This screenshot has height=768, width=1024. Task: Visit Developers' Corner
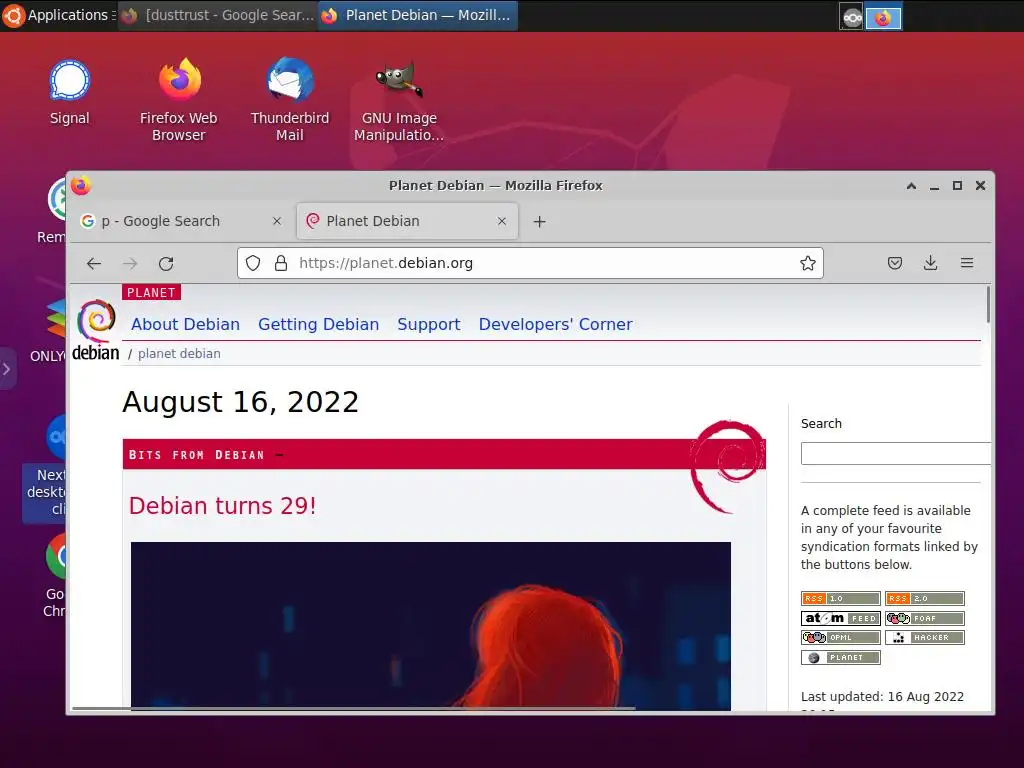pyautogui.click(x=556, y=325)
